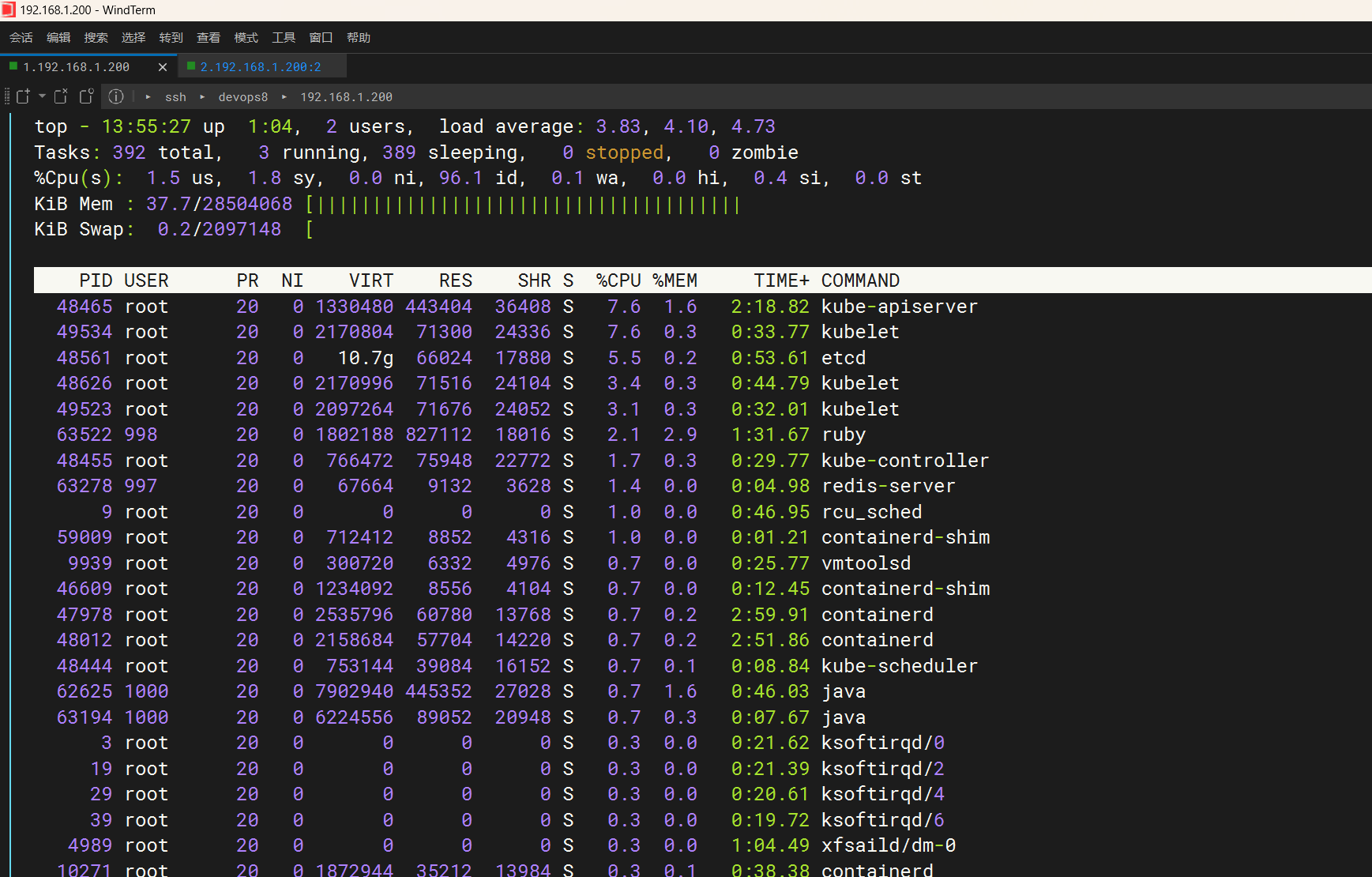Screen dimensions: 1372x877
Task: Click the vmtoolsd command text
Action: tap(866, 563)
